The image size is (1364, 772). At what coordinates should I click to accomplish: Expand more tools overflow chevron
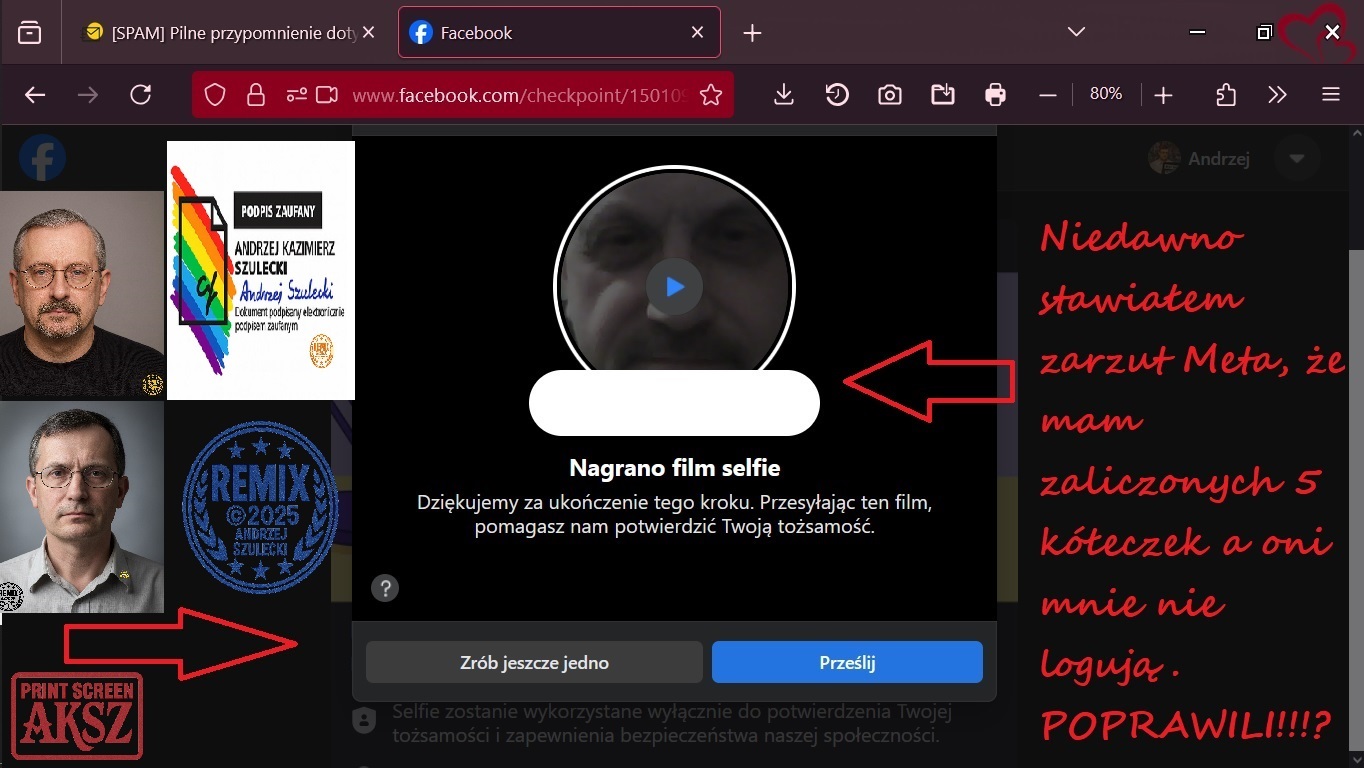coord(1277,95)
